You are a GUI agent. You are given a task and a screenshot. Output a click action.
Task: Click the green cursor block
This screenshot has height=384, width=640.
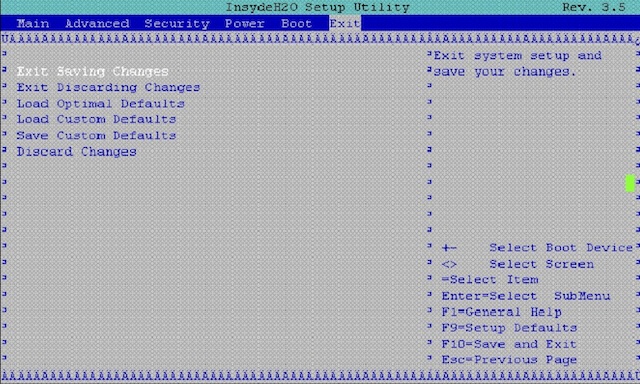(630, 183)
